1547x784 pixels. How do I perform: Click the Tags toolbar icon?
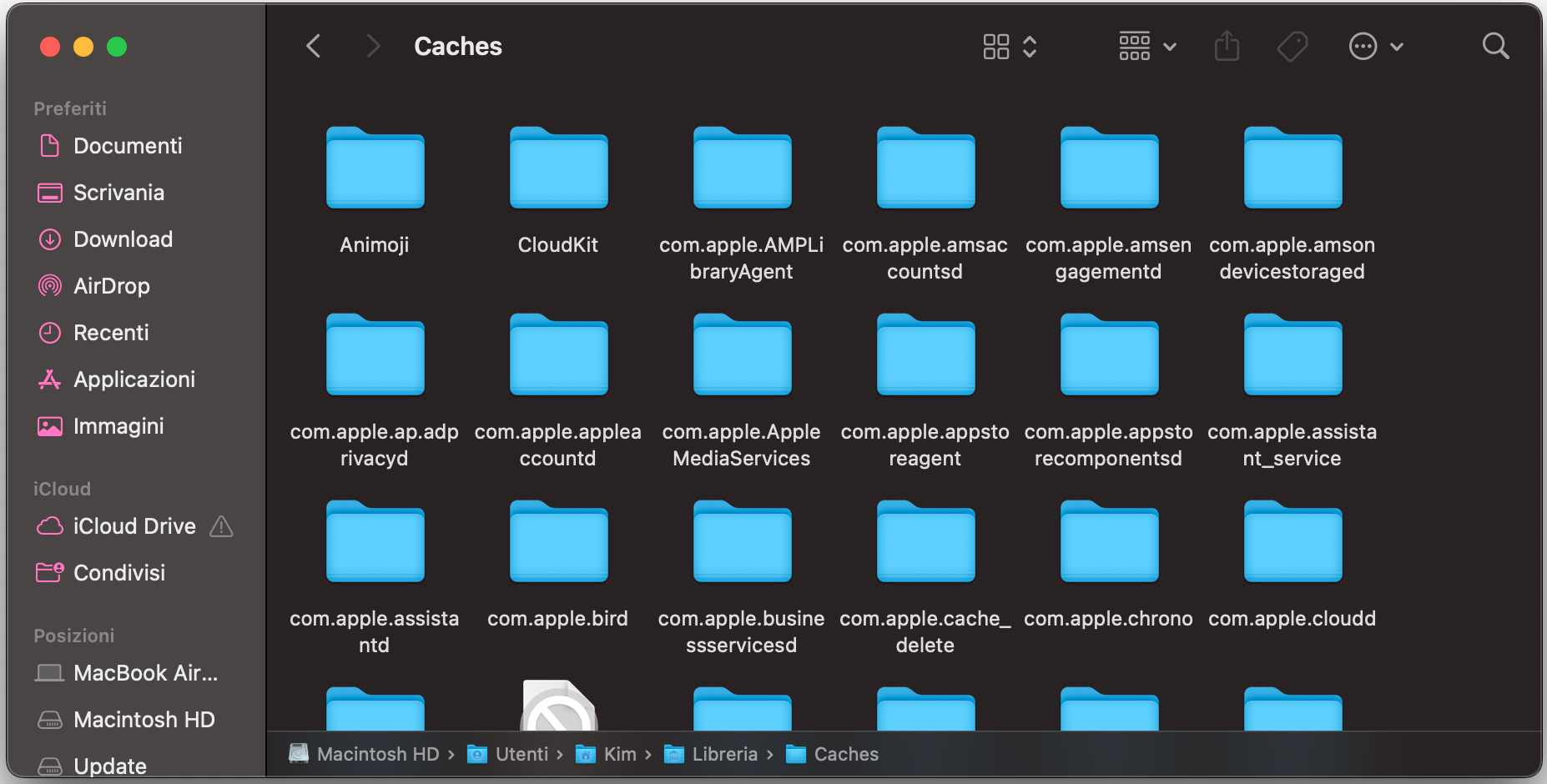[x=1293, y=47]
